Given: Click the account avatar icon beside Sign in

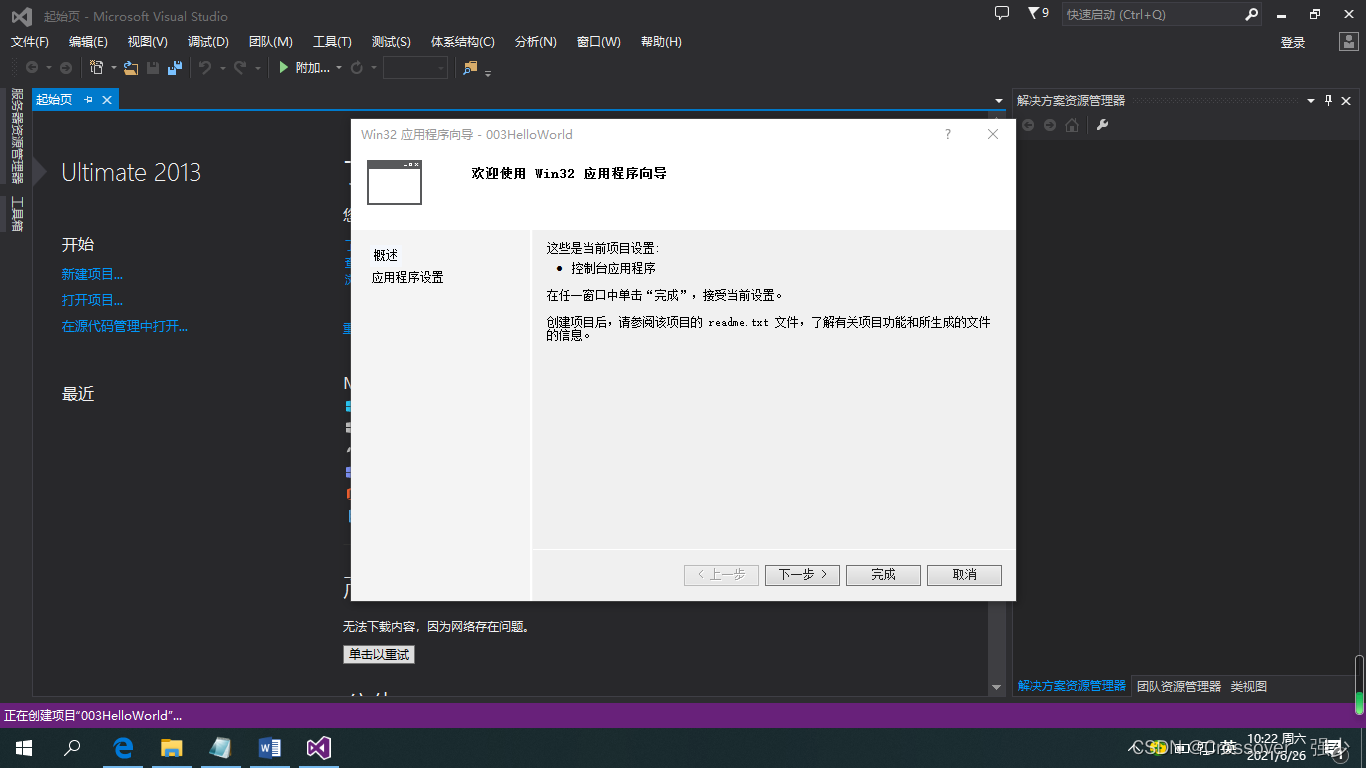Looking at the screenshot, I should click(1349, 42).
